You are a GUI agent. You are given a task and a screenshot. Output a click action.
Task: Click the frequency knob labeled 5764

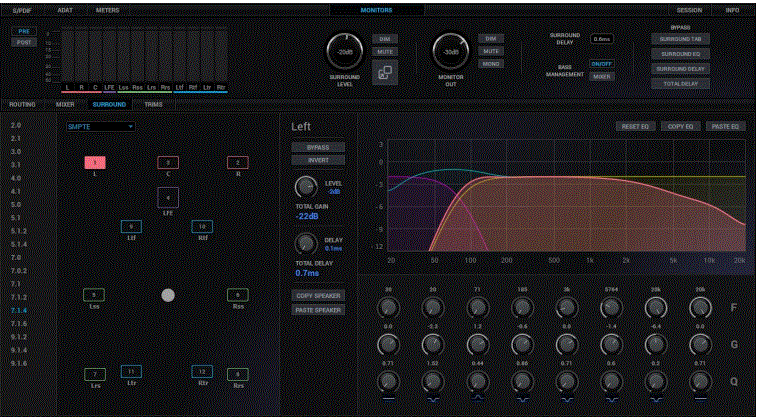coord(611,307)
